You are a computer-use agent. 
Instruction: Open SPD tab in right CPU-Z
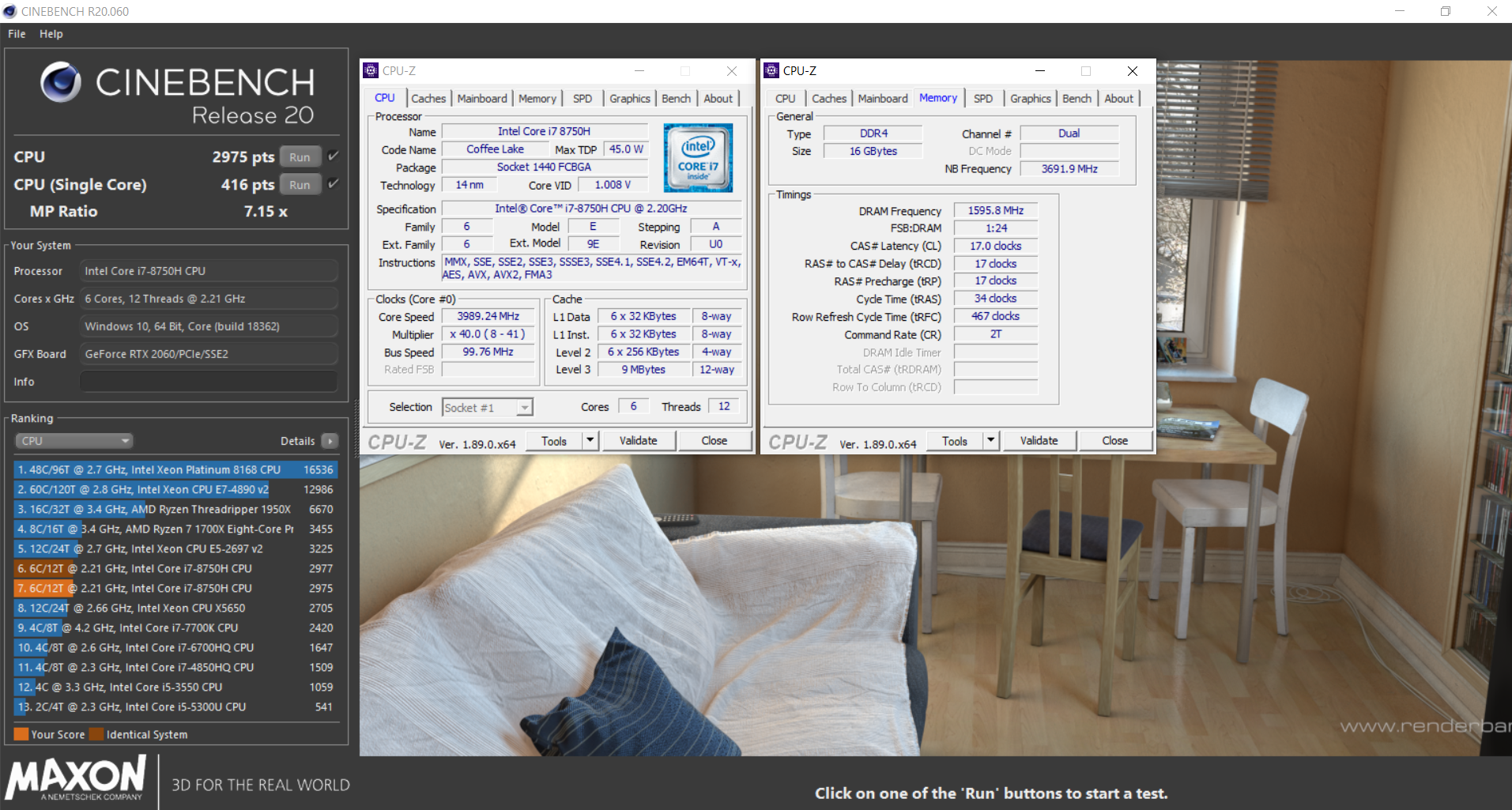[983, 98]
